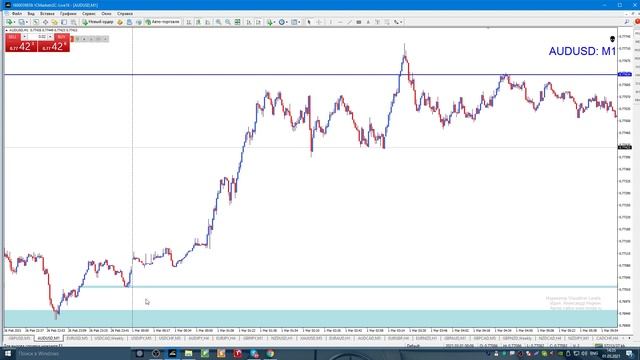Toggle chart shift from right border
Viewport: 640px width, 360px height.
(258, 22)
